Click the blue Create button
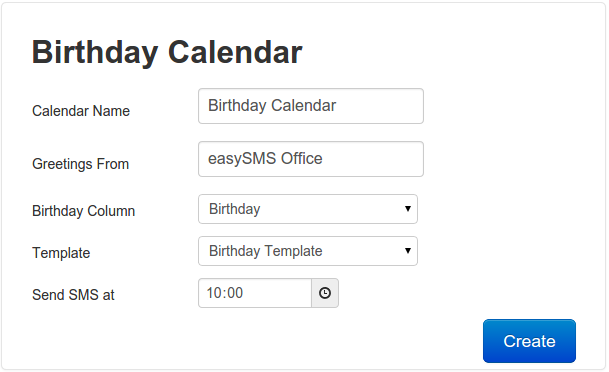The height and width of the screenshot is (372, 609). click(529, 341)
